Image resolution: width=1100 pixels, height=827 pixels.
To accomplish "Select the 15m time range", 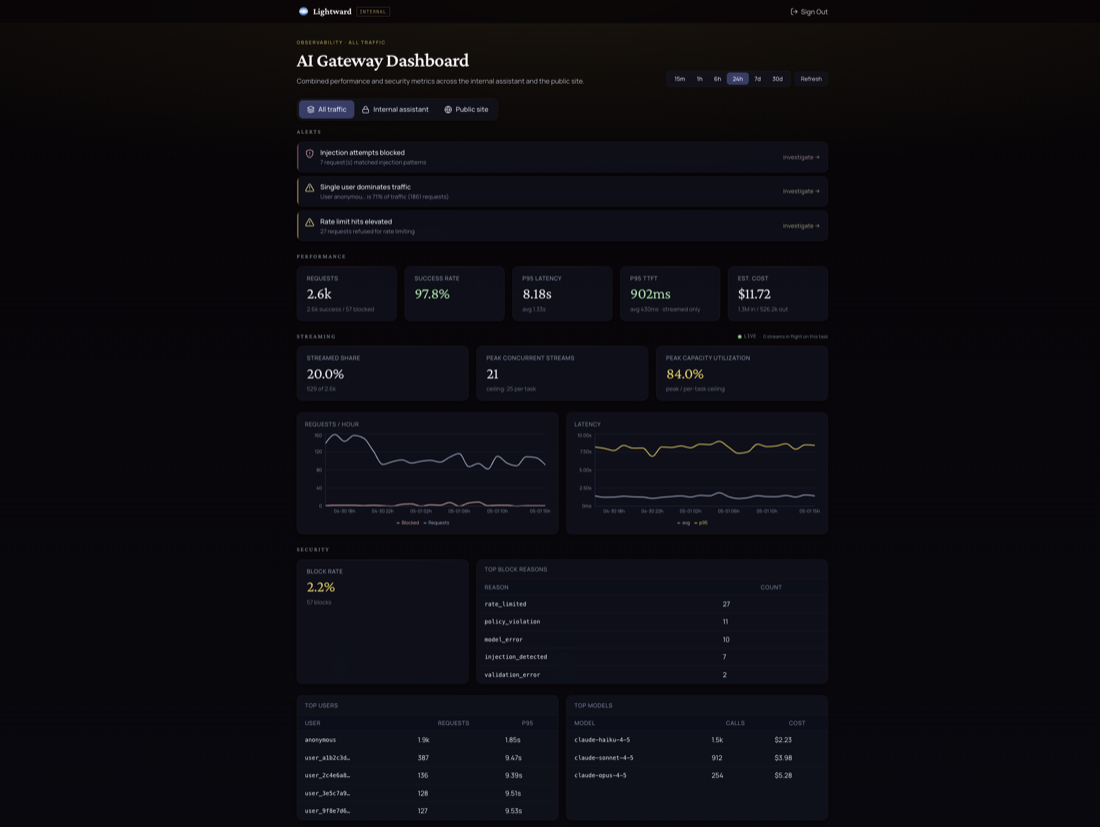I will tap(680, 79).
